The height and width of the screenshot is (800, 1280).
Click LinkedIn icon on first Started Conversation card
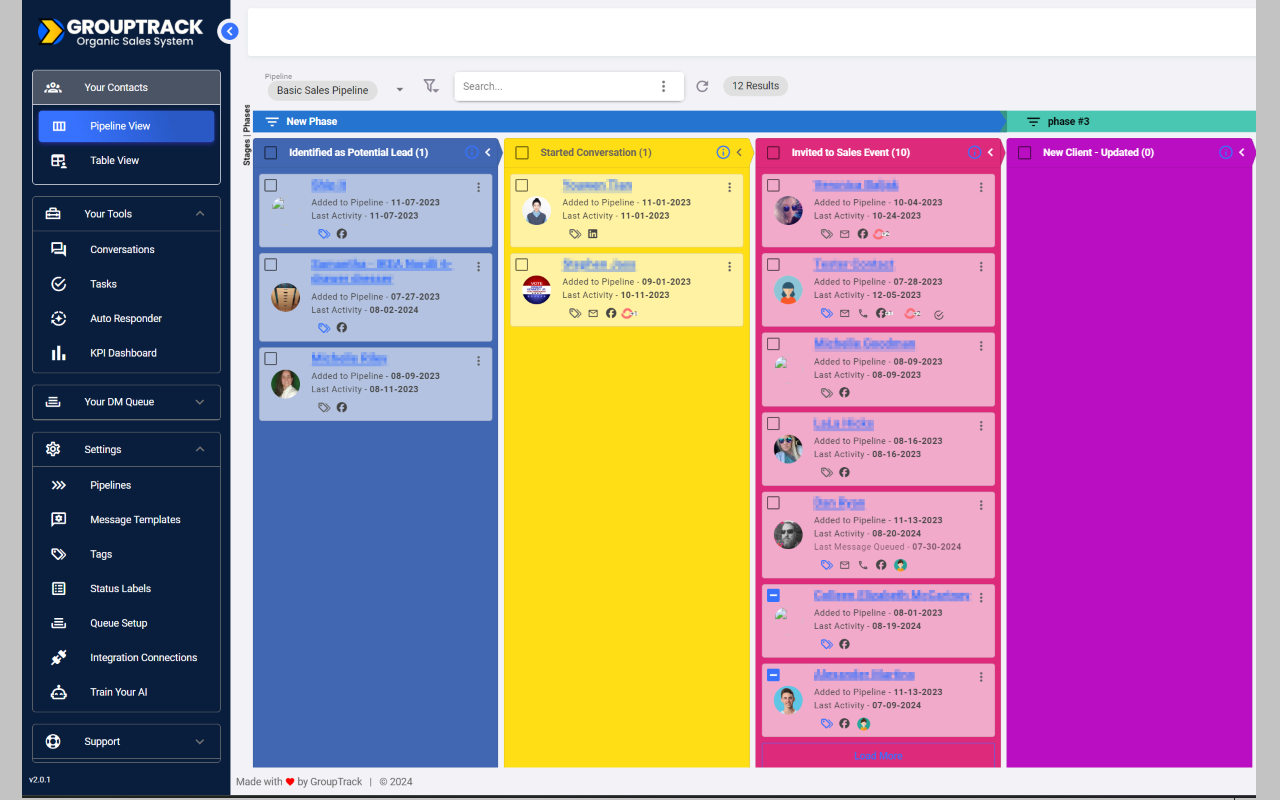pyautogui.click(x=593, y=234)
